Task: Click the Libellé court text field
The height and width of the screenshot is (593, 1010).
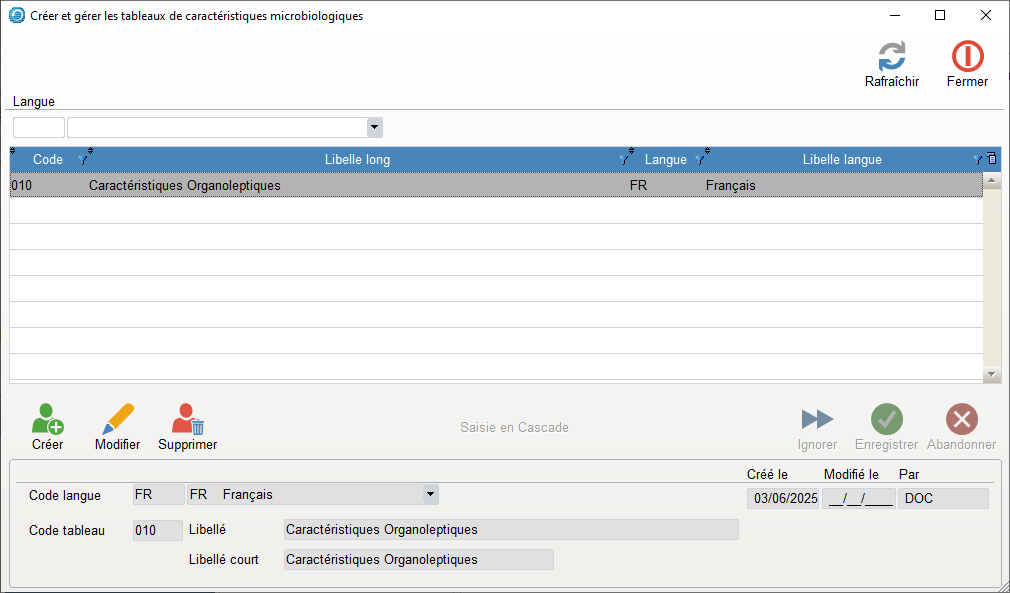Action: (x=418, y=560)
